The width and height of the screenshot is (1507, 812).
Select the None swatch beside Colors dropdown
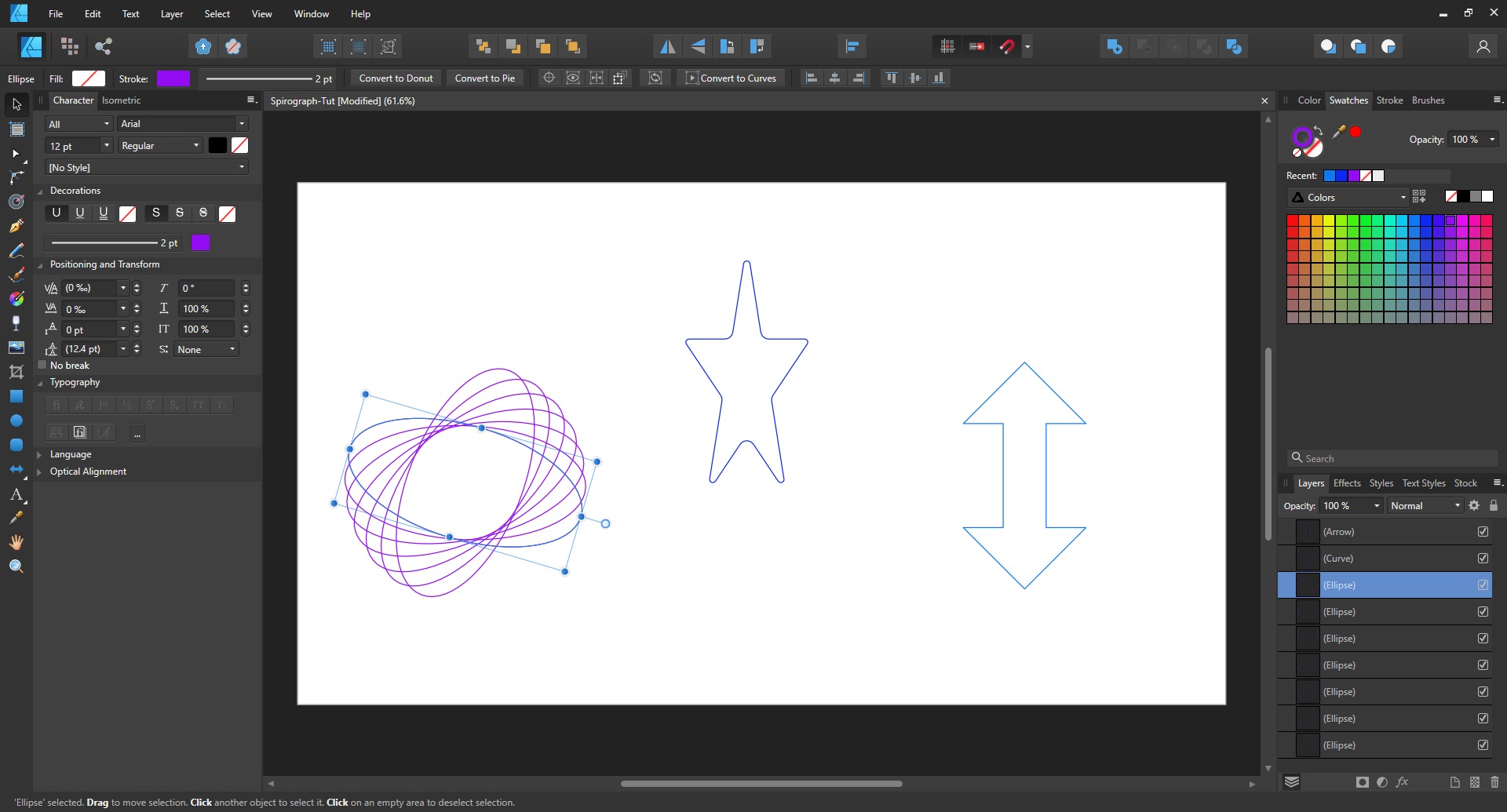(x=1451, y=197)
